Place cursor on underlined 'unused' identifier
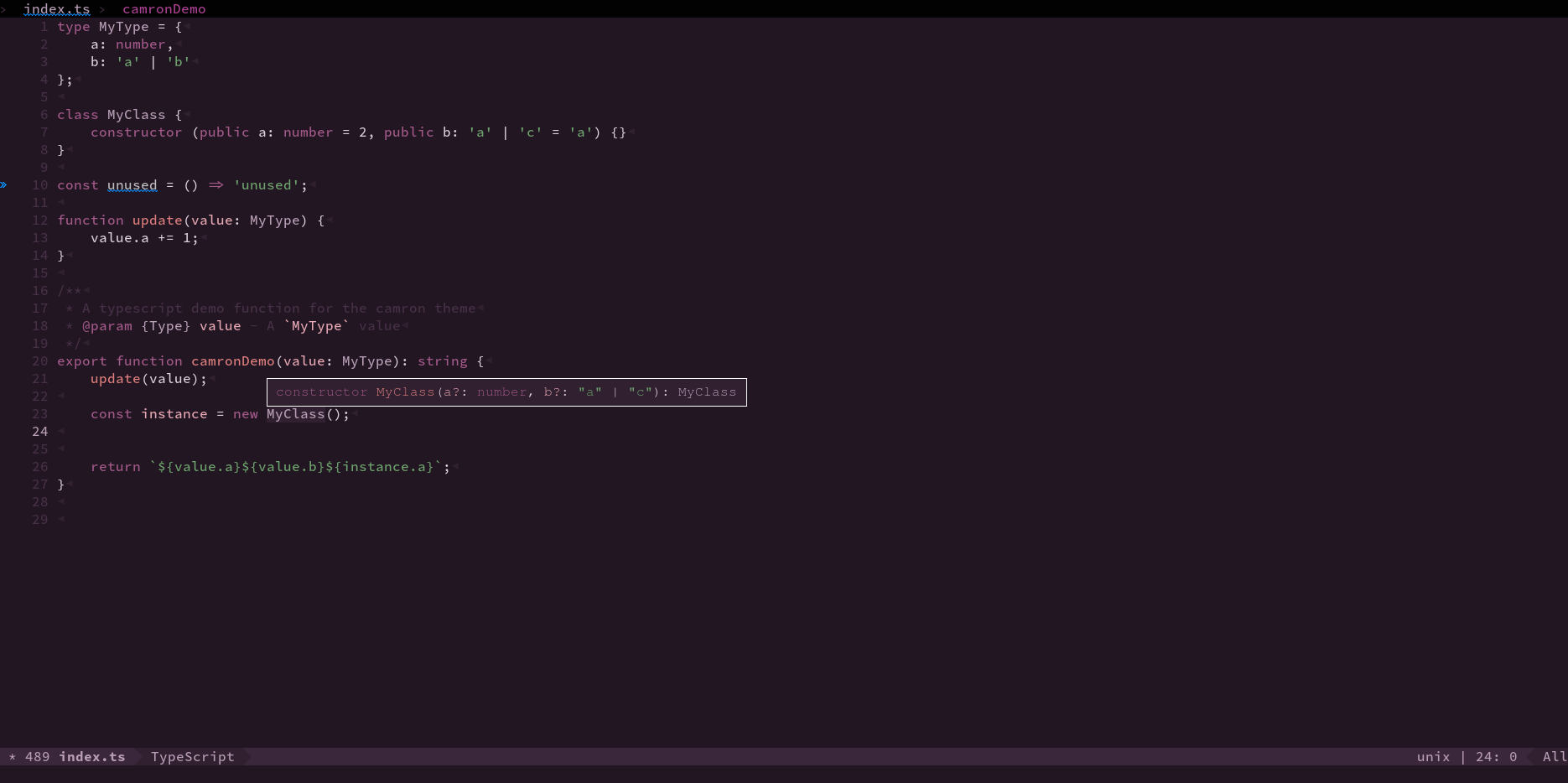 [132, 185]
